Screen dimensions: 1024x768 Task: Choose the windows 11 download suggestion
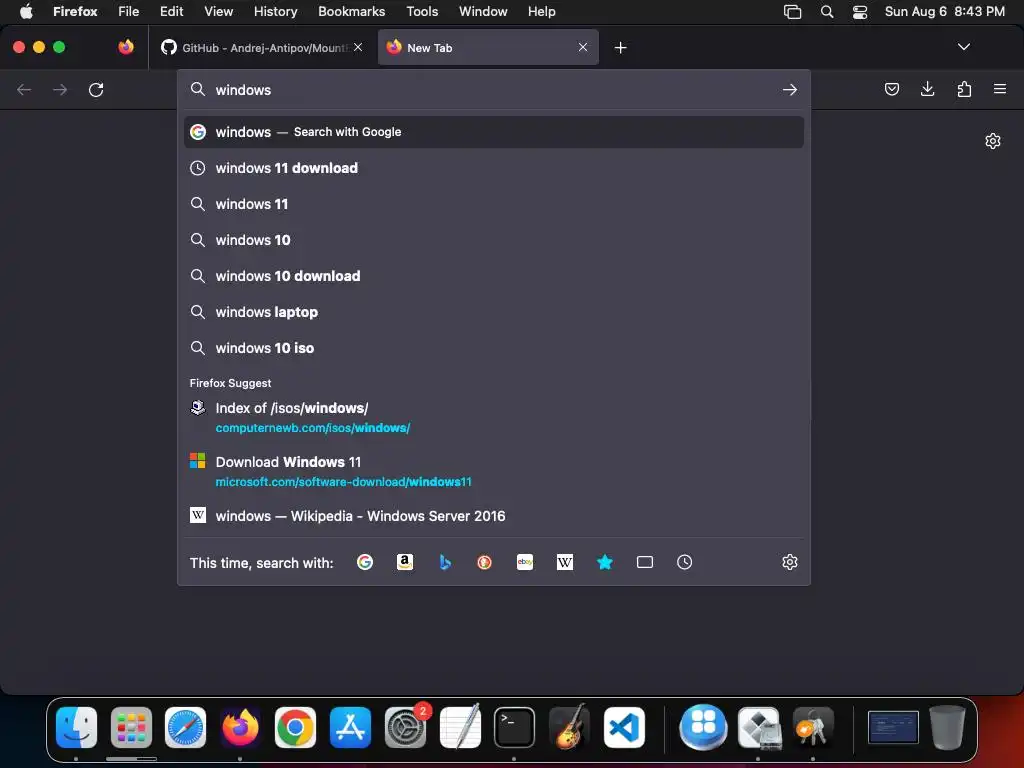click(x=494, y=168)
